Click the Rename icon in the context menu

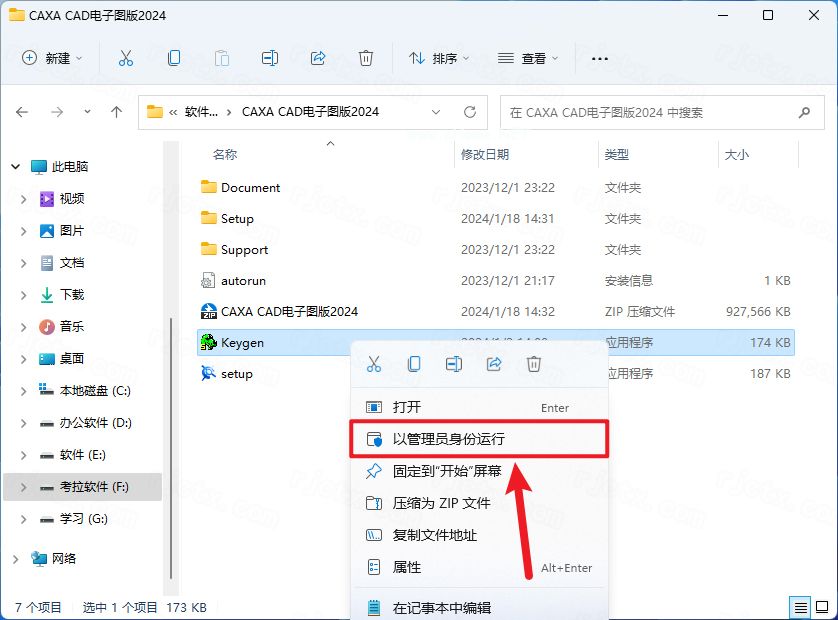454,364
